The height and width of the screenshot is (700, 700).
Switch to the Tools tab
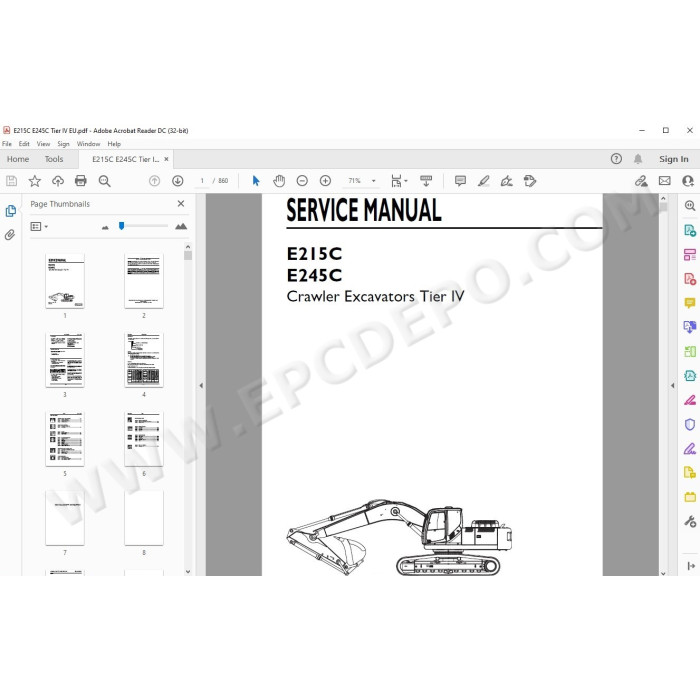click(x=54, y=159)
